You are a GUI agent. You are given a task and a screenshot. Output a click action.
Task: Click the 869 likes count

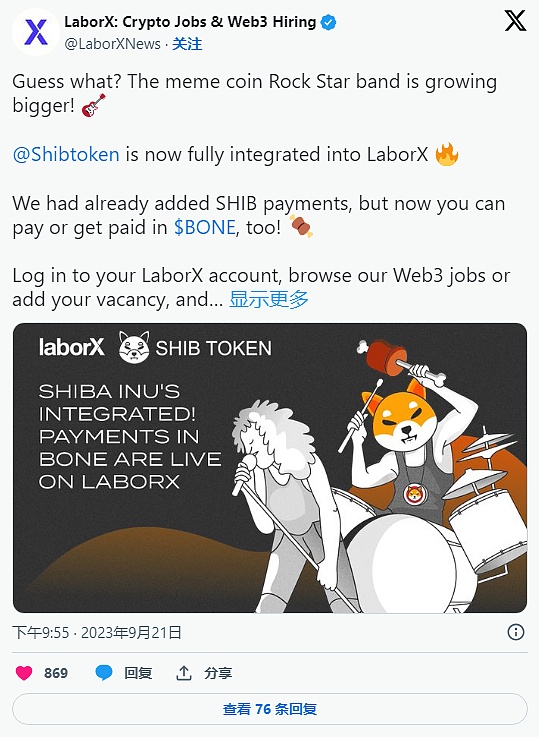tap(56, 673)
